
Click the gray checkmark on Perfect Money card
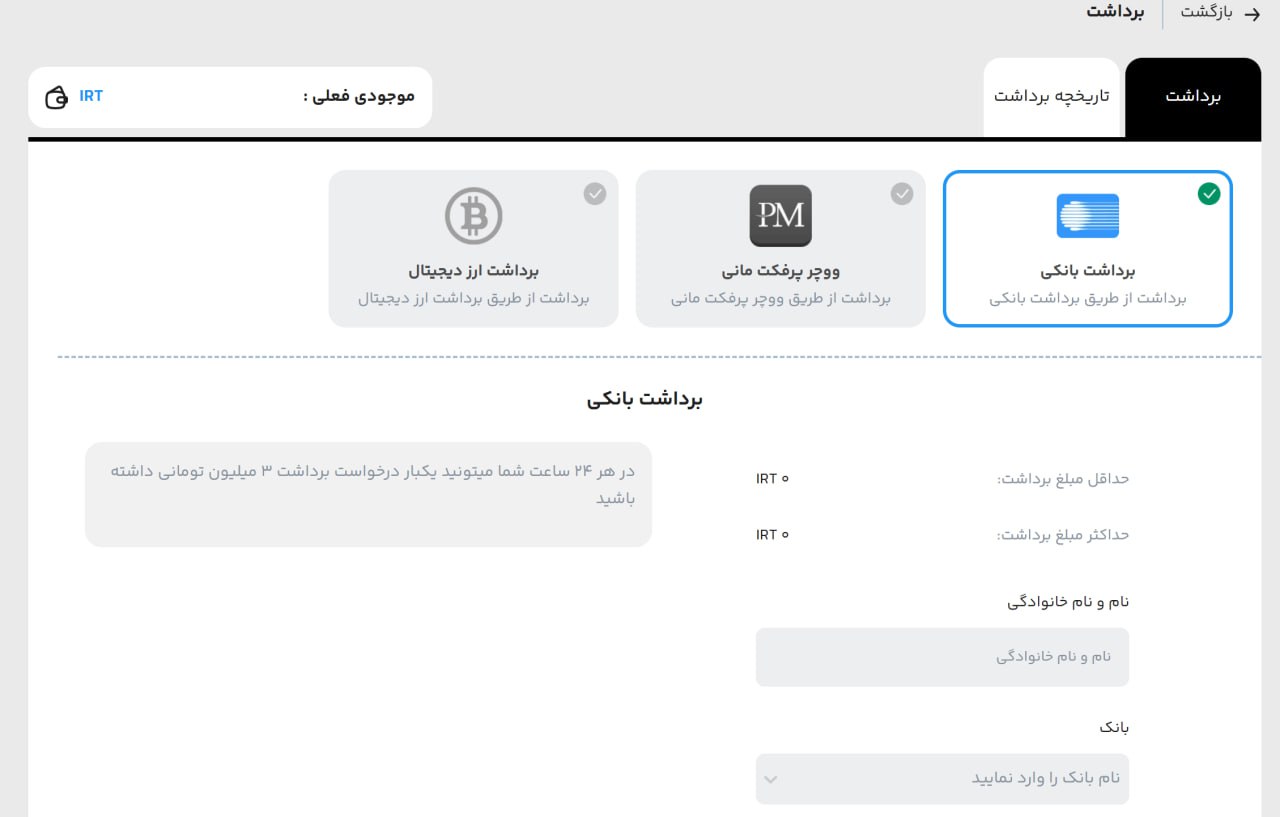902,194
